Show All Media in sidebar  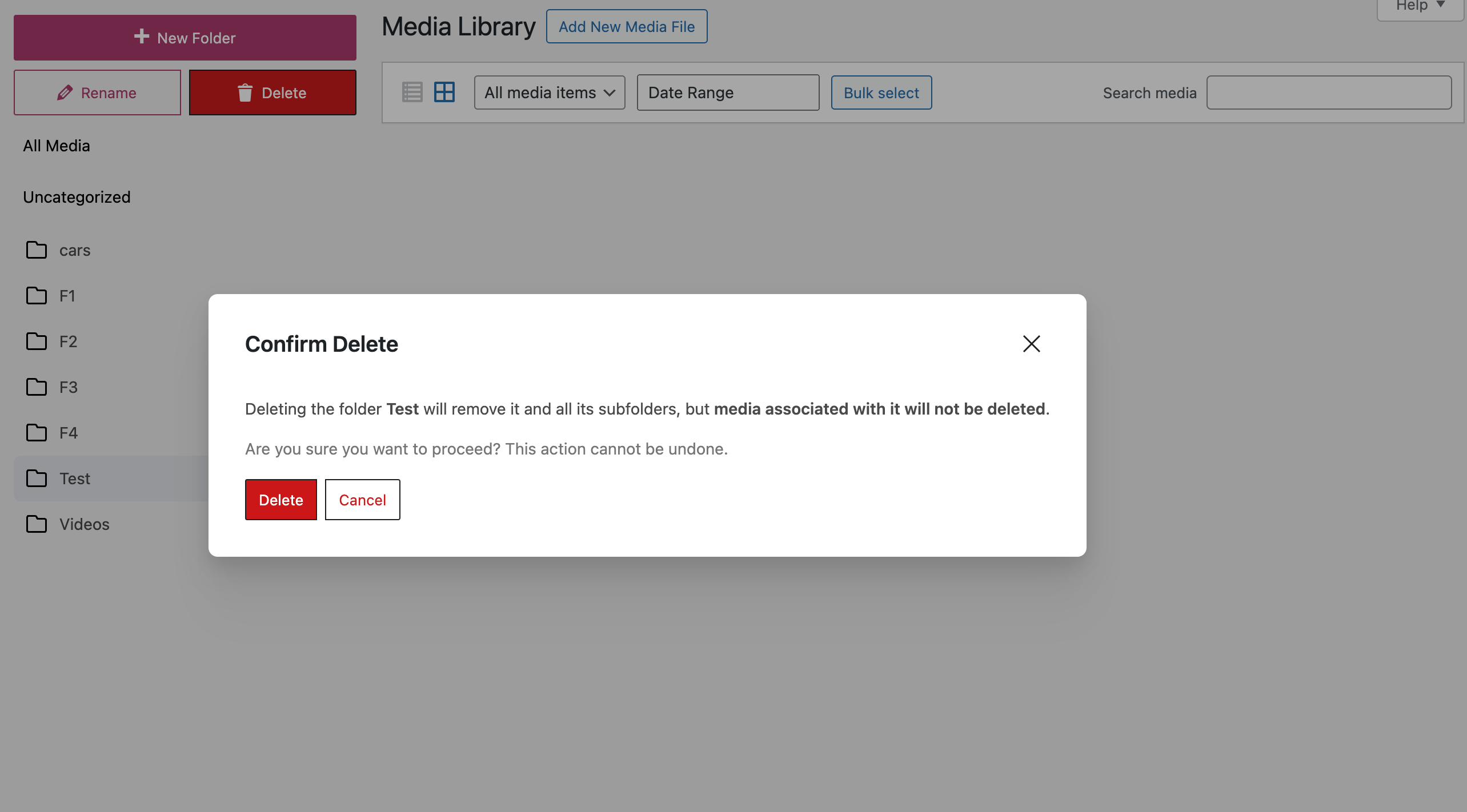click(x=57, y=146)
